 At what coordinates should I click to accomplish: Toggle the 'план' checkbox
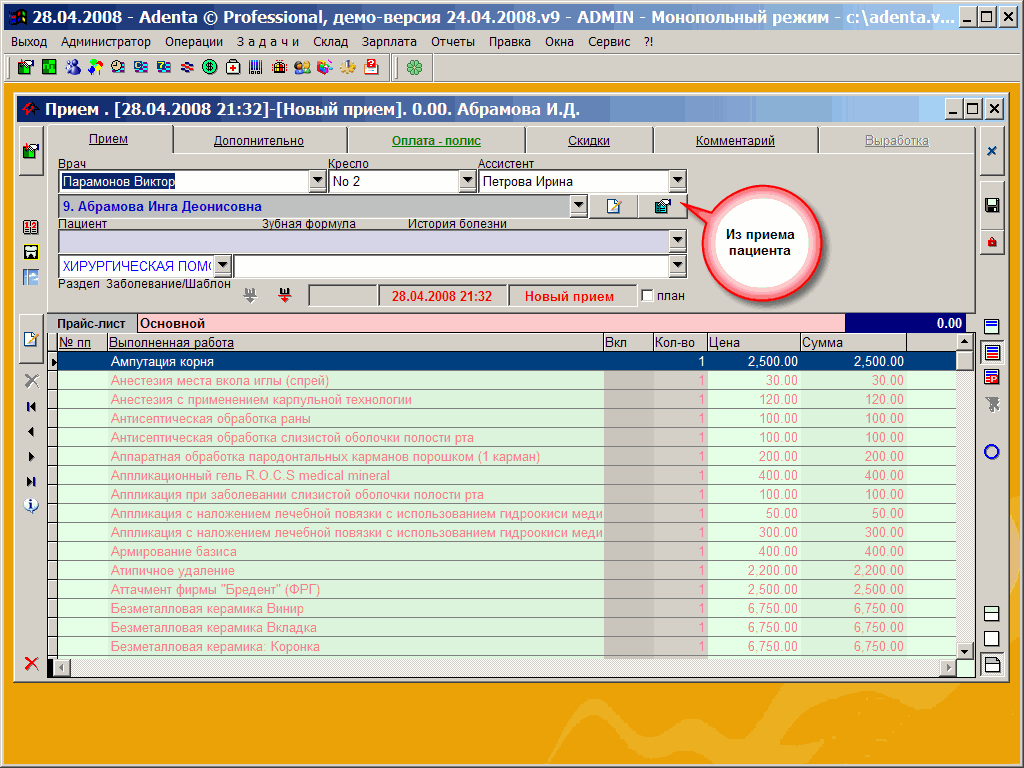click(x=647, y=296)
